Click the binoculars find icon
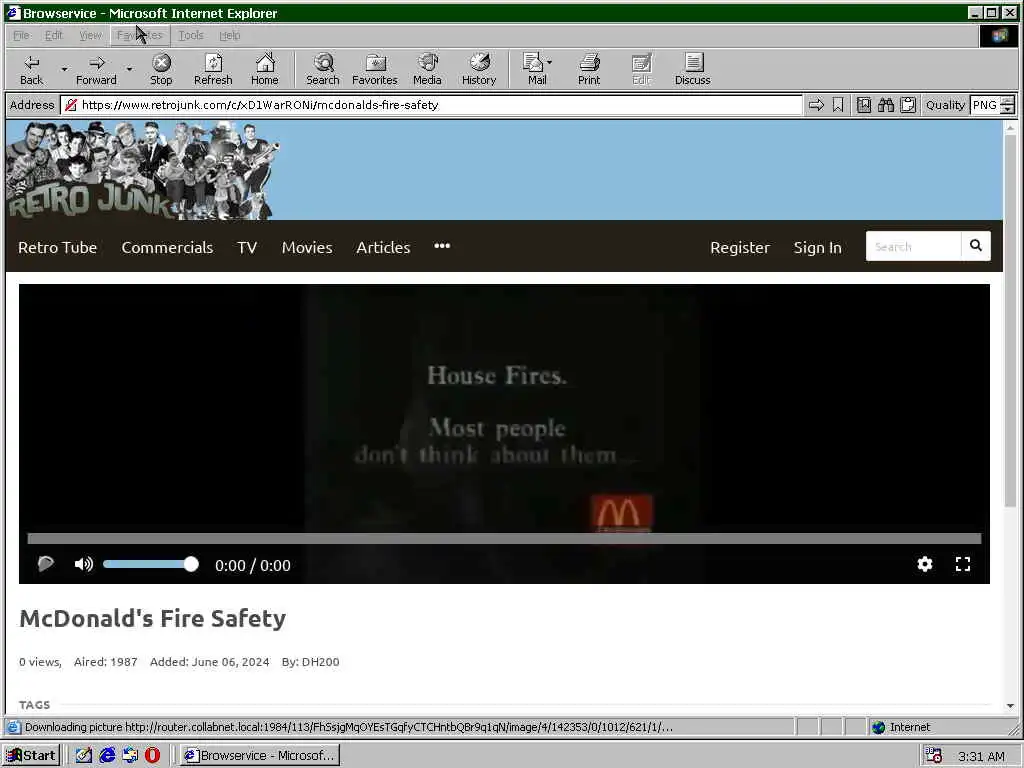The width and height of the screenshot is (1024, 768). click(886, 105)
